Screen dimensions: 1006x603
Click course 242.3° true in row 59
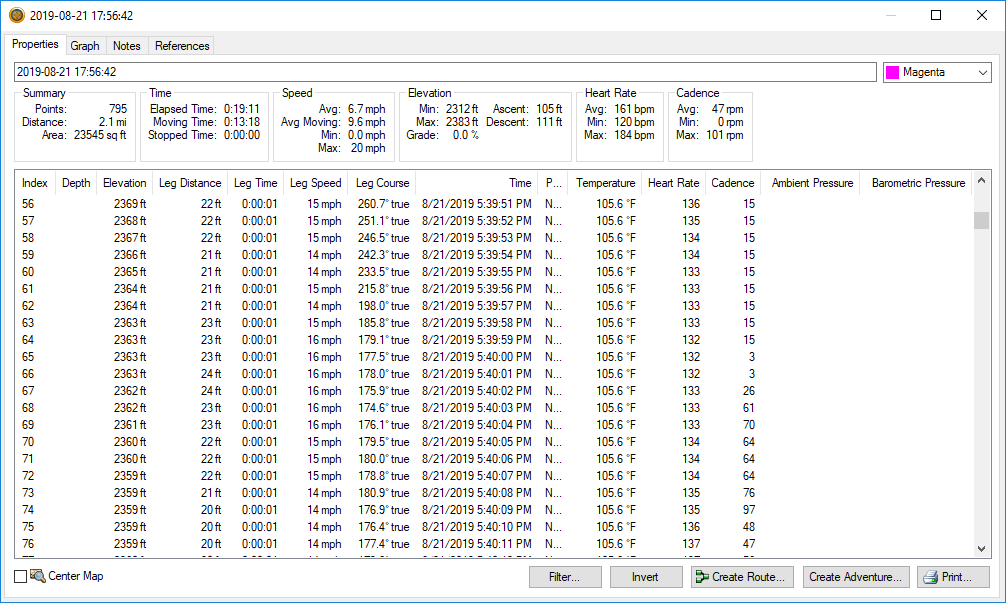[x=384, y=255]
